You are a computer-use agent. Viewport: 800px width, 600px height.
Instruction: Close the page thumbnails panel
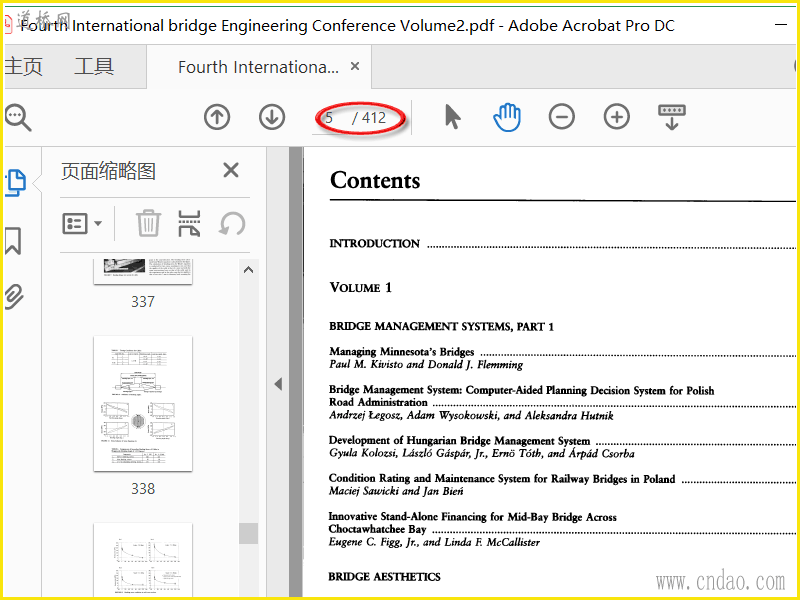point(231,170)
